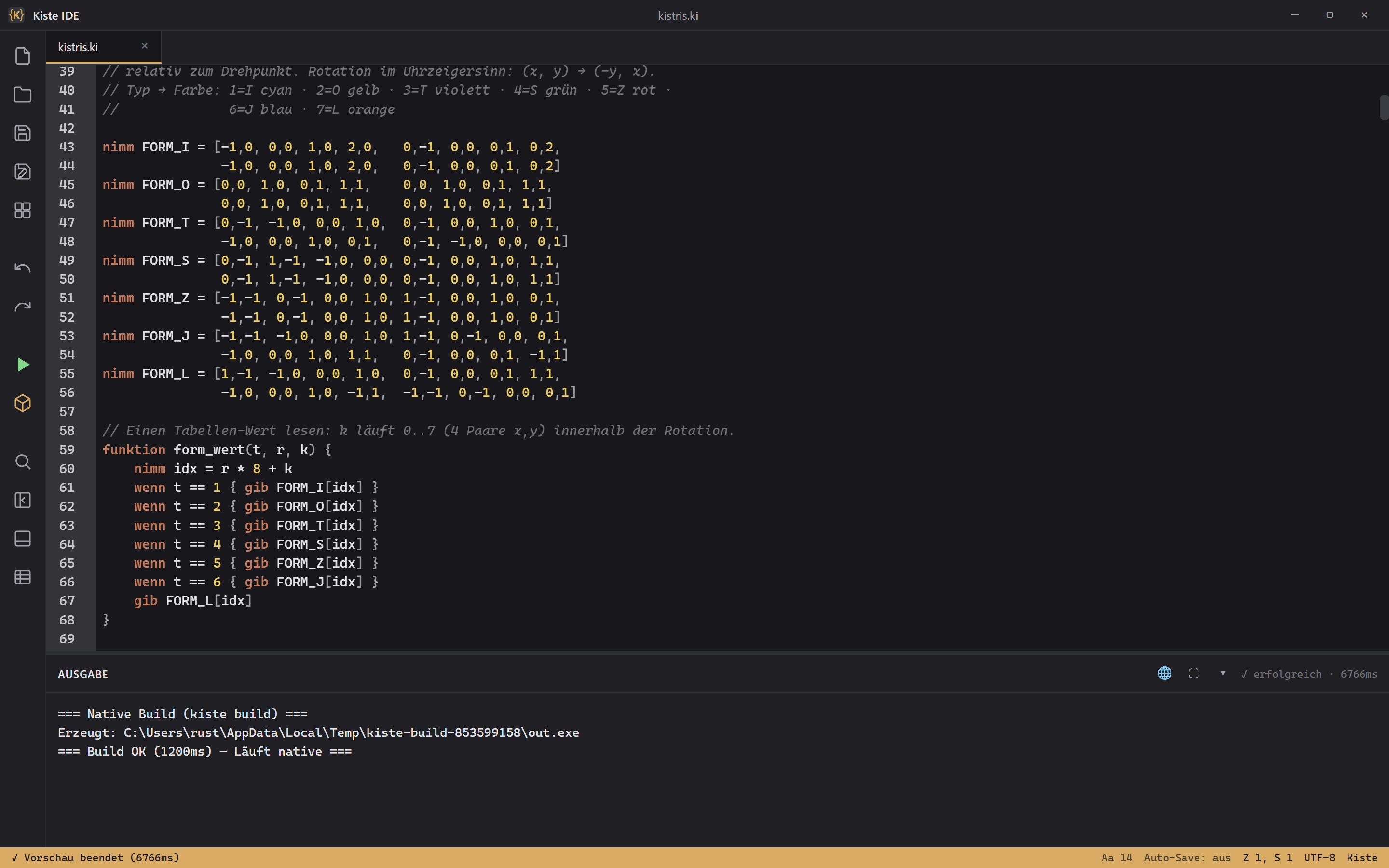This screenshot has width=1389, height=868.
Task: Run the program with green play button
Action: pos(22,365)
